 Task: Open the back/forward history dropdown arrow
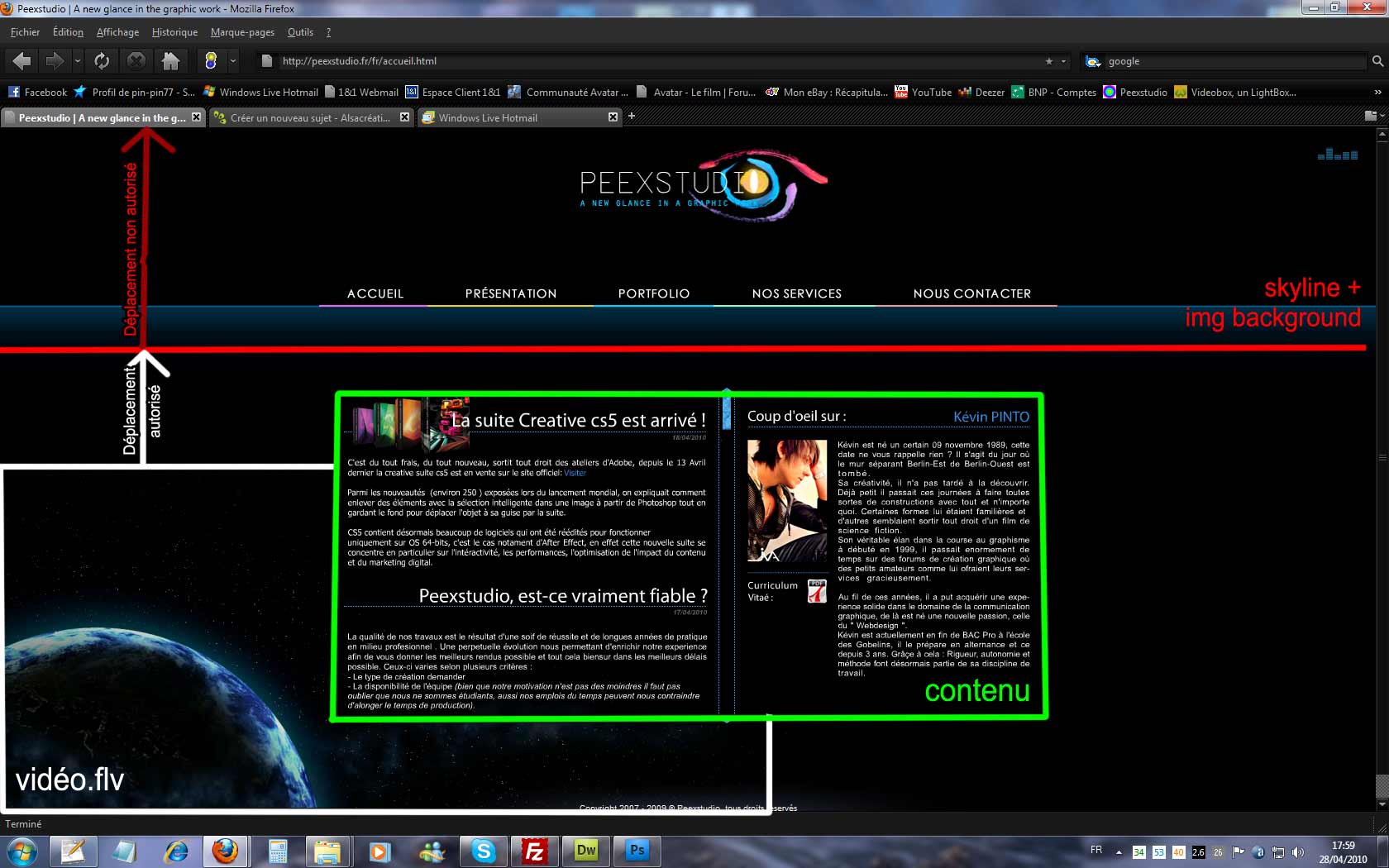click(x=77, y=61)
